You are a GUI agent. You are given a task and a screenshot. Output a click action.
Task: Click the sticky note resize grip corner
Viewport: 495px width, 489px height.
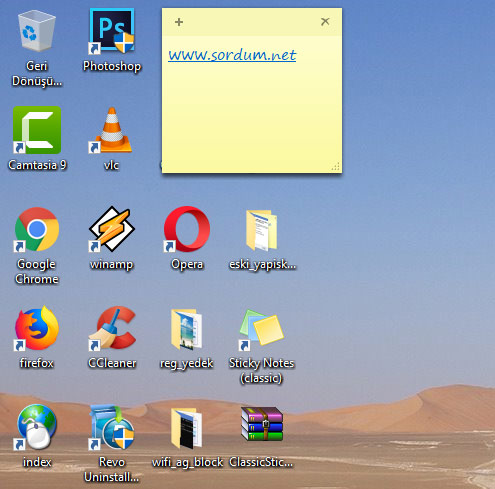[336, 167]
